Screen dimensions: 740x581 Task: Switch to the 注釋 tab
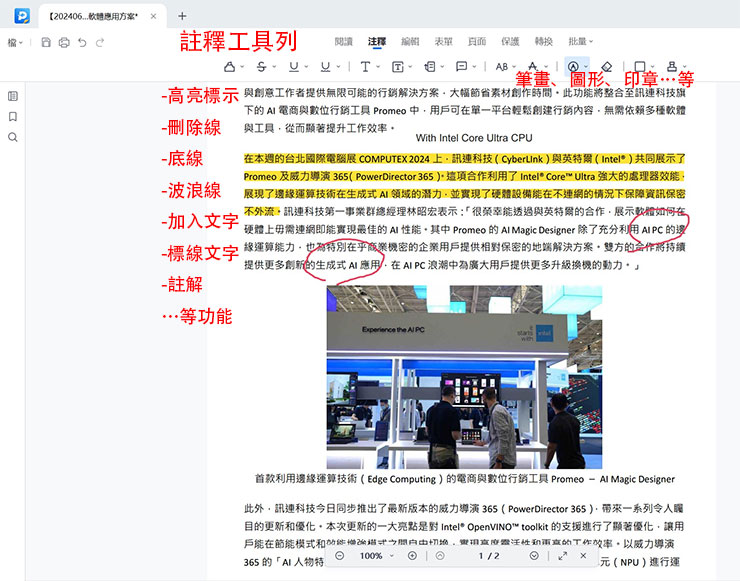tap(377, 42)
